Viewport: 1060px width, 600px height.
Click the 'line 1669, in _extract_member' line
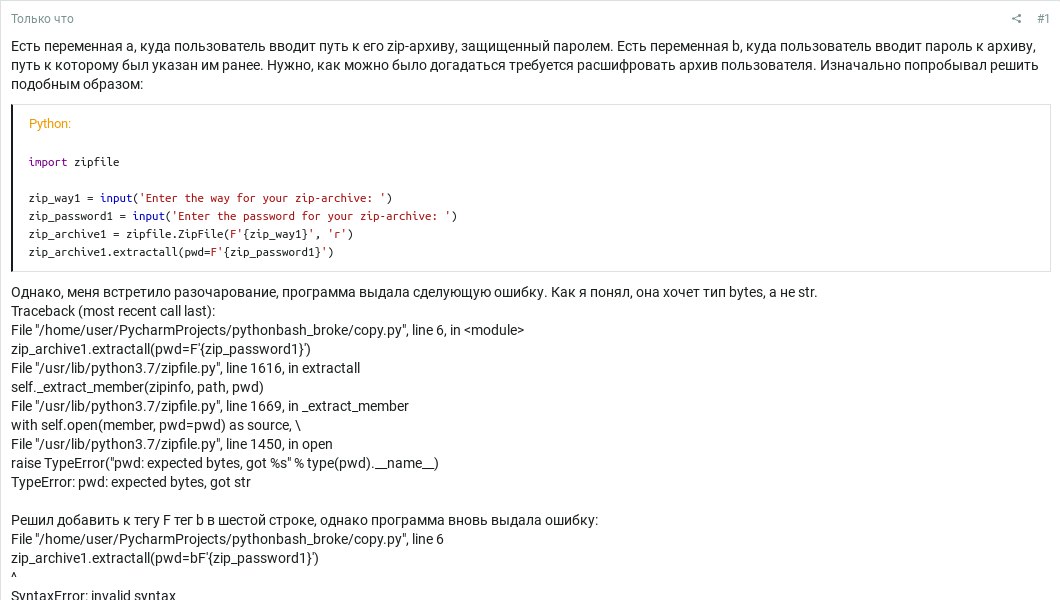pyautogui.click(x=210, y=406)
